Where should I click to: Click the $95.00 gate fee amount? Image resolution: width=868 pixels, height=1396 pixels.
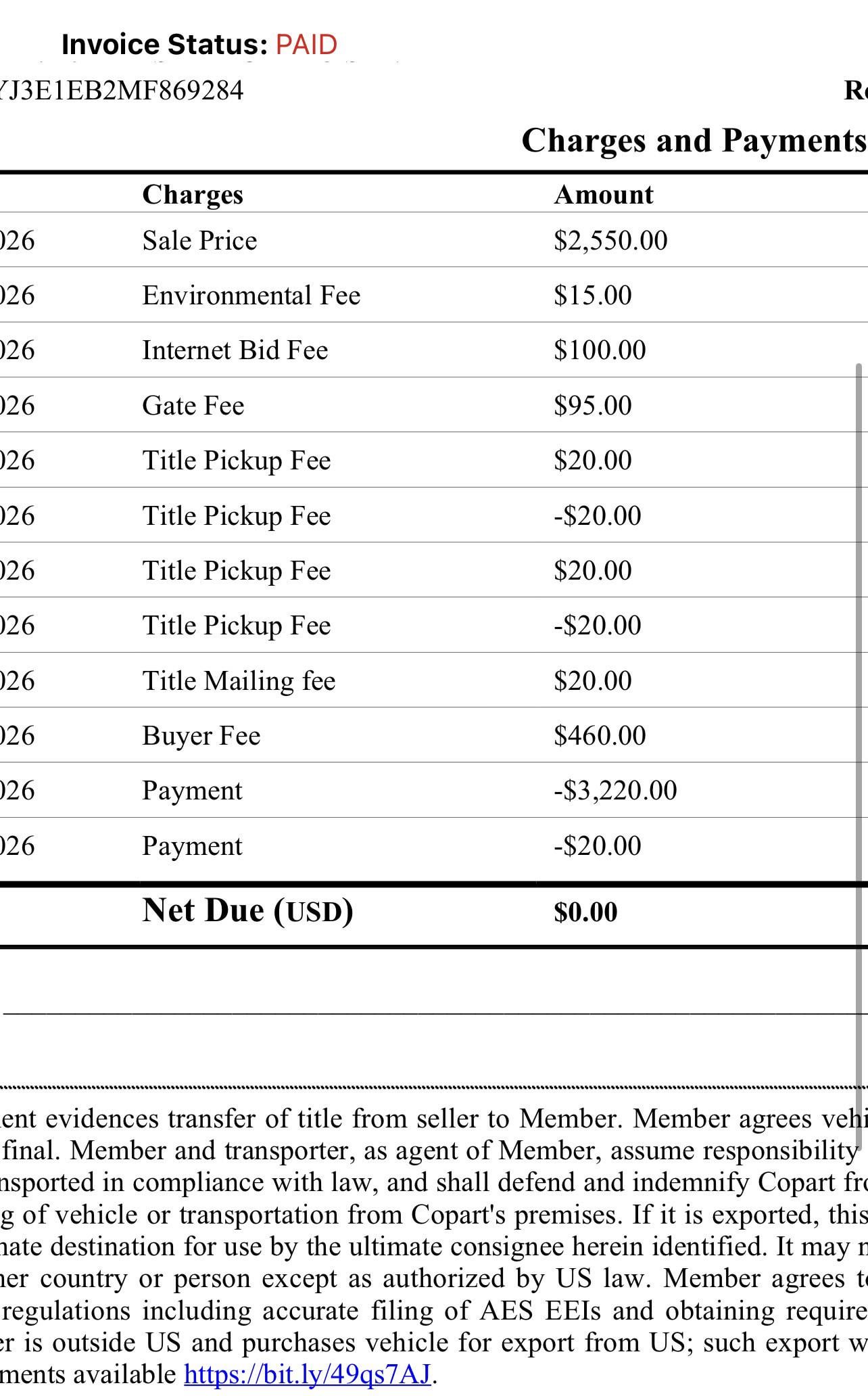pyautogui.click(x=592, y=406)
